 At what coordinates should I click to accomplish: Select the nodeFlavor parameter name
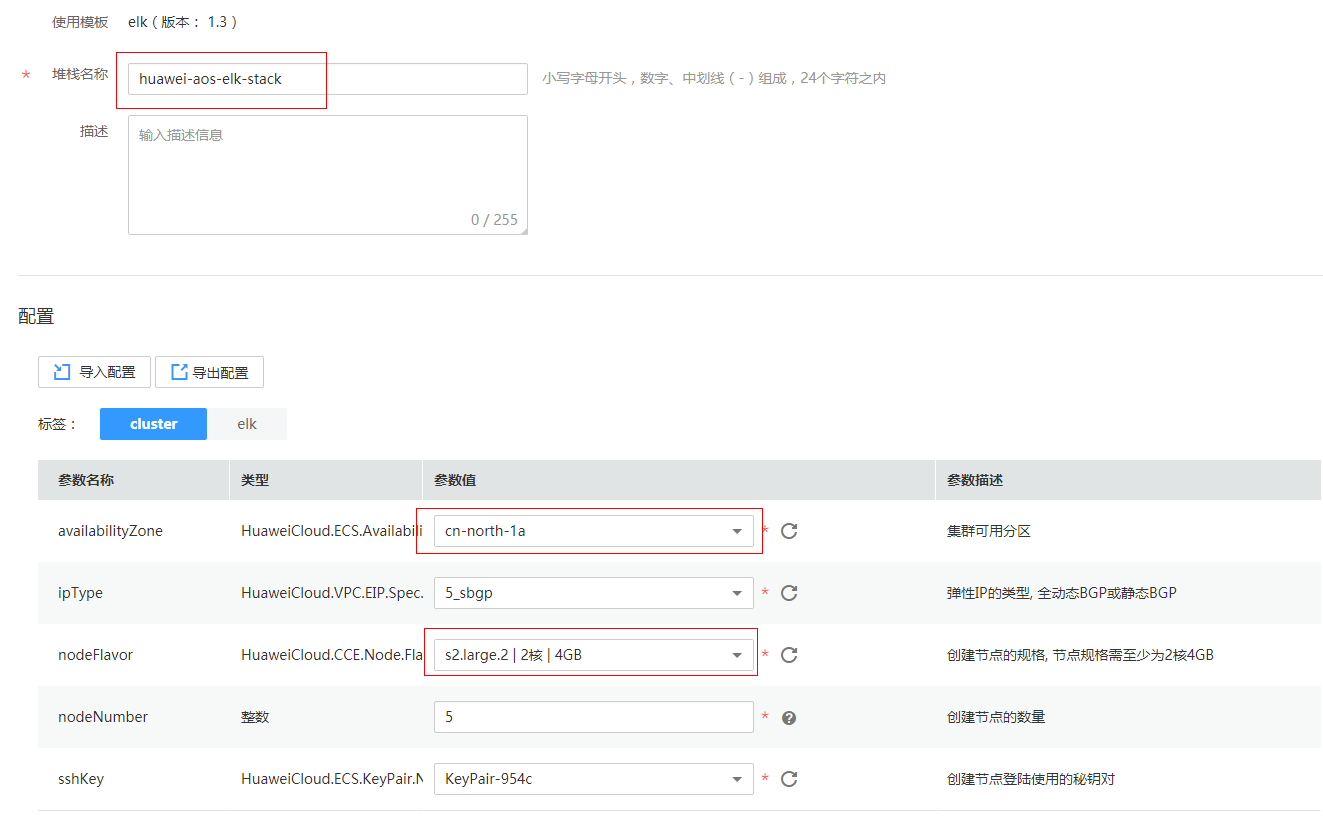(x=95, y=655)
